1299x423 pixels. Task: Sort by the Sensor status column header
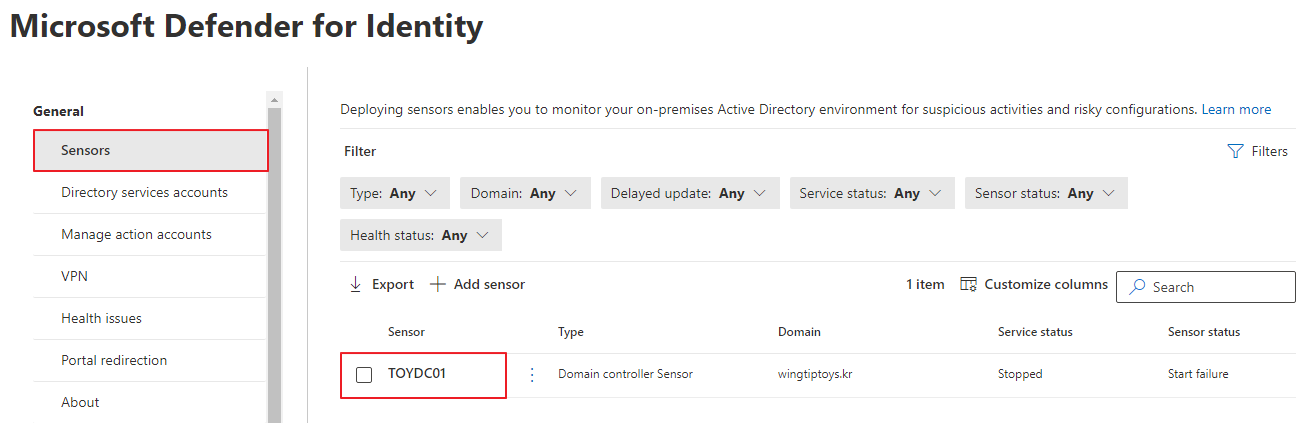point(1204,332)
